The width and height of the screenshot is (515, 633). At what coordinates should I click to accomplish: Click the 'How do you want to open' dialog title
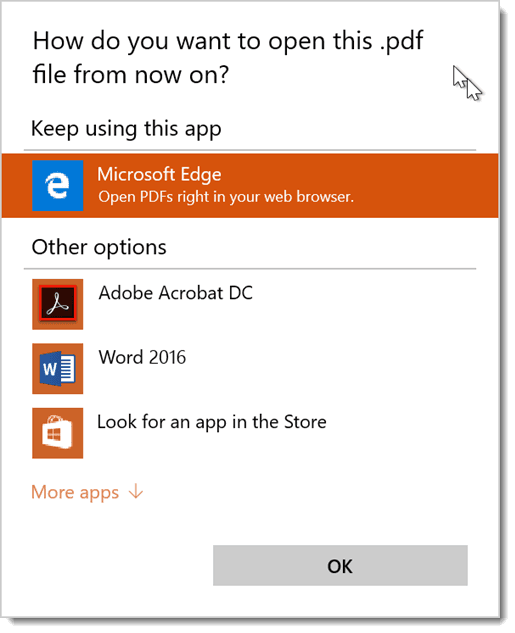coord(228,58)
